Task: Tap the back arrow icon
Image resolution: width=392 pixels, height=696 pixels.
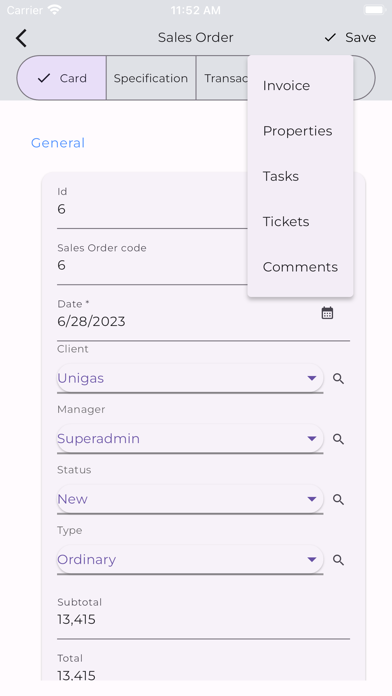Action: click(x=21, y=38)
